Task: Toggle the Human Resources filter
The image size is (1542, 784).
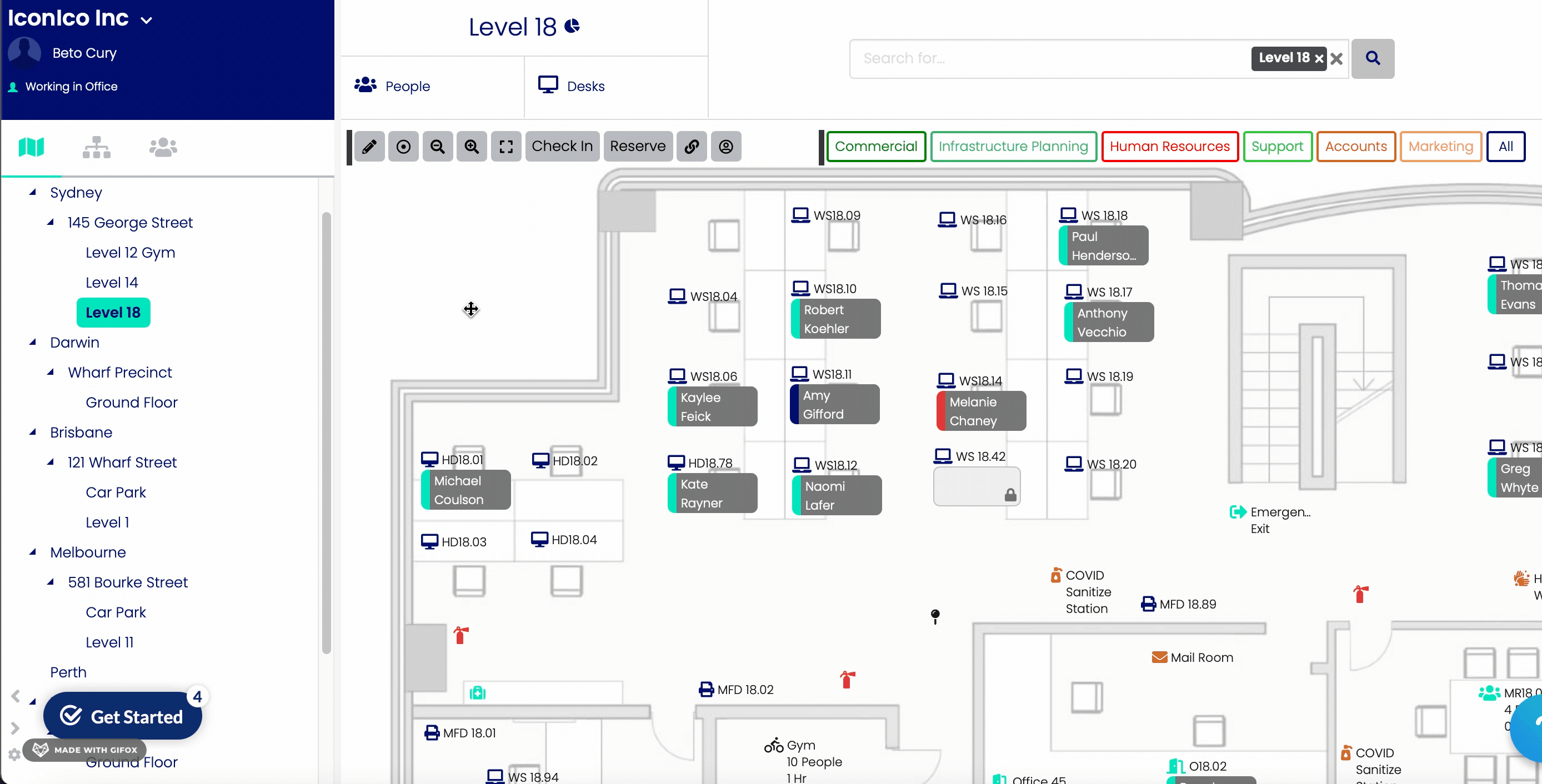Action: [1169, 146]
